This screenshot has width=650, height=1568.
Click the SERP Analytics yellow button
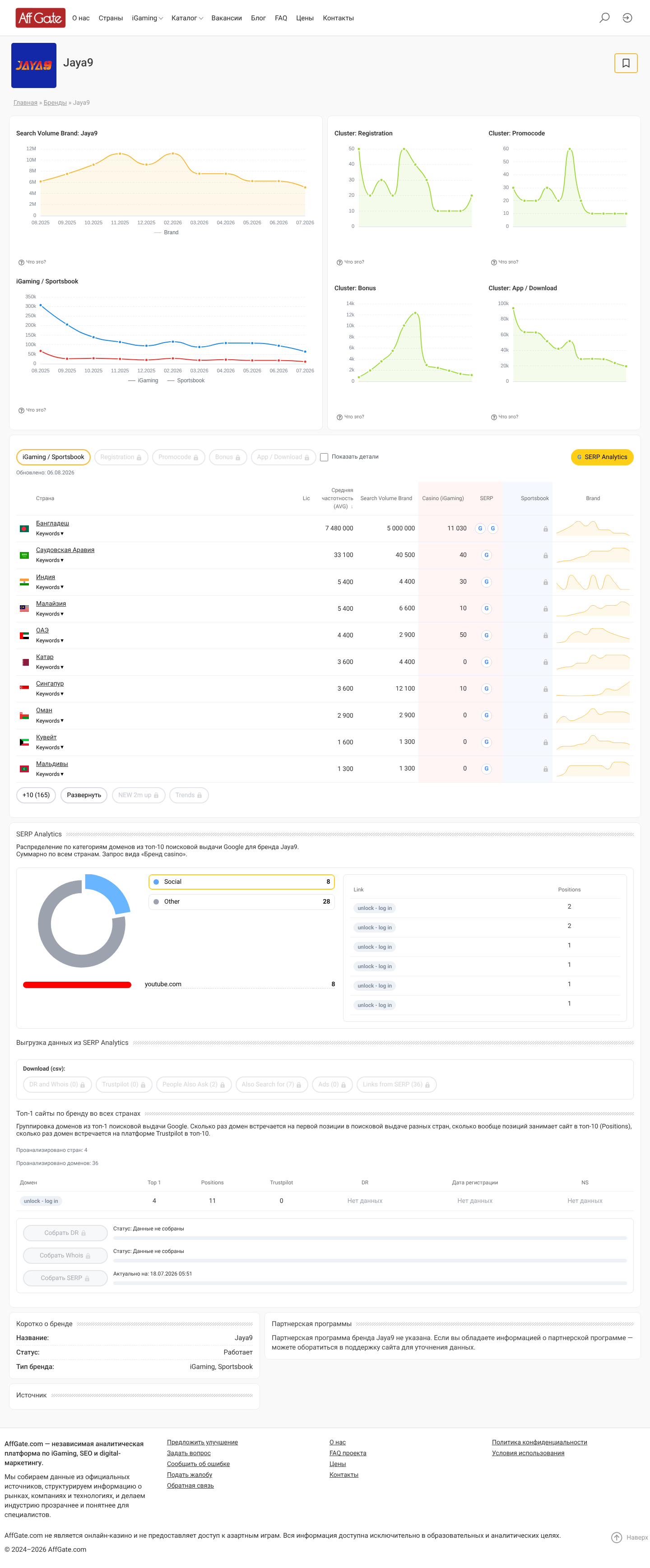coord(602,457)
